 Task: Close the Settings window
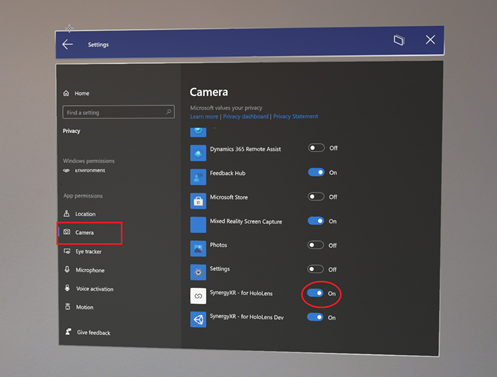click(430, 40)
